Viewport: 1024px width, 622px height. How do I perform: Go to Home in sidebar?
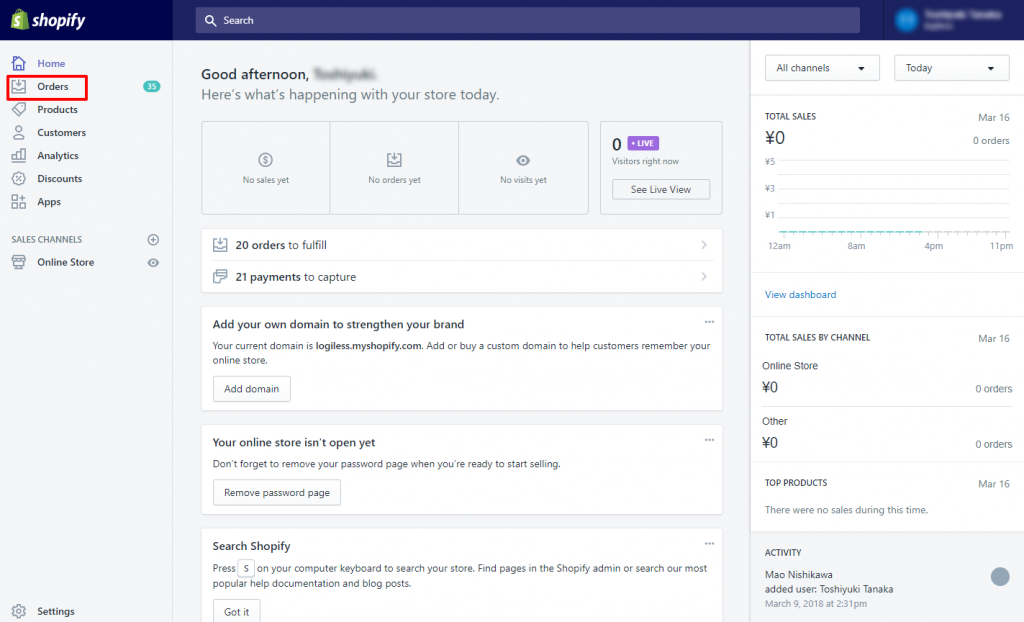51,63
